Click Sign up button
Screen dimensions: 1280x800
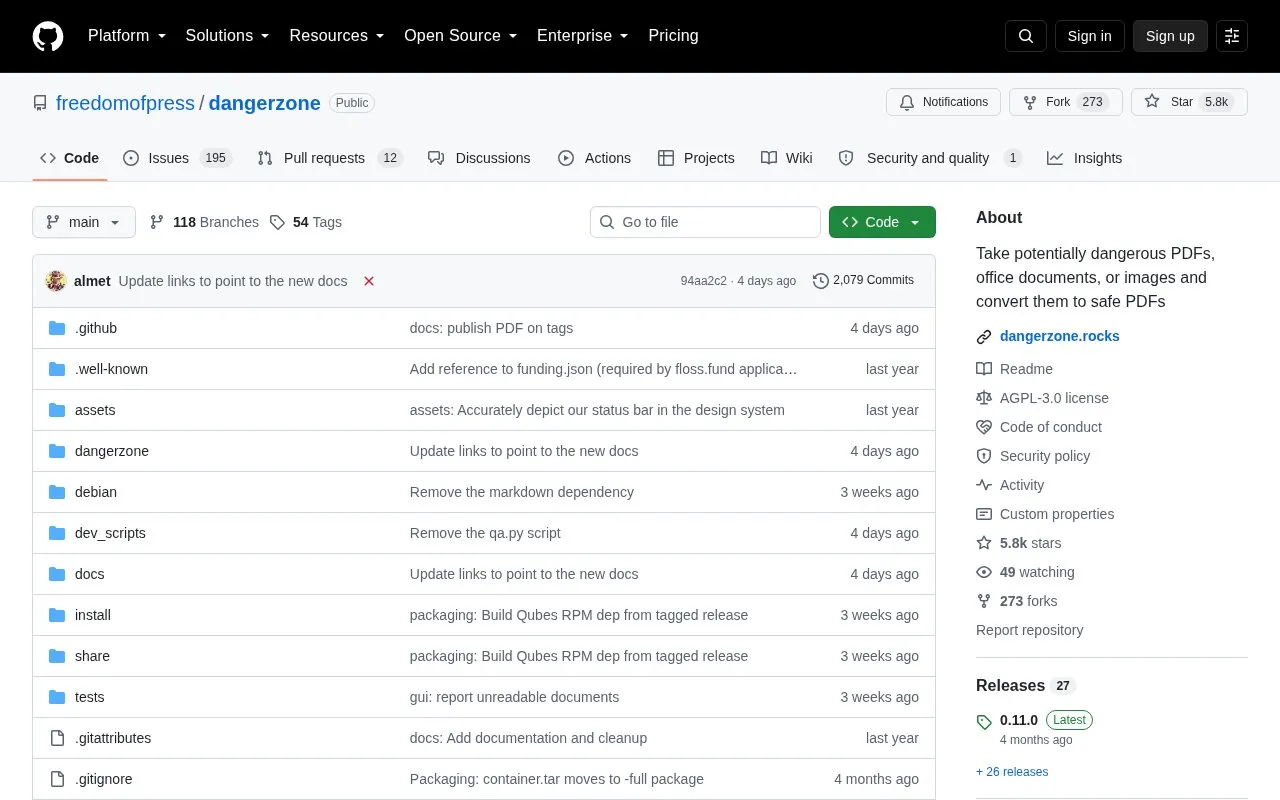[1170, 36]
